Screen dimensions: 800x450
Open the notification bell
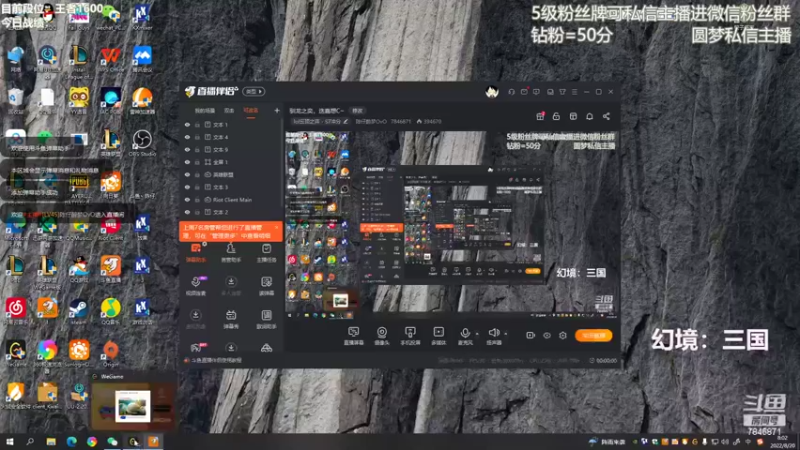tap(589, 116)
